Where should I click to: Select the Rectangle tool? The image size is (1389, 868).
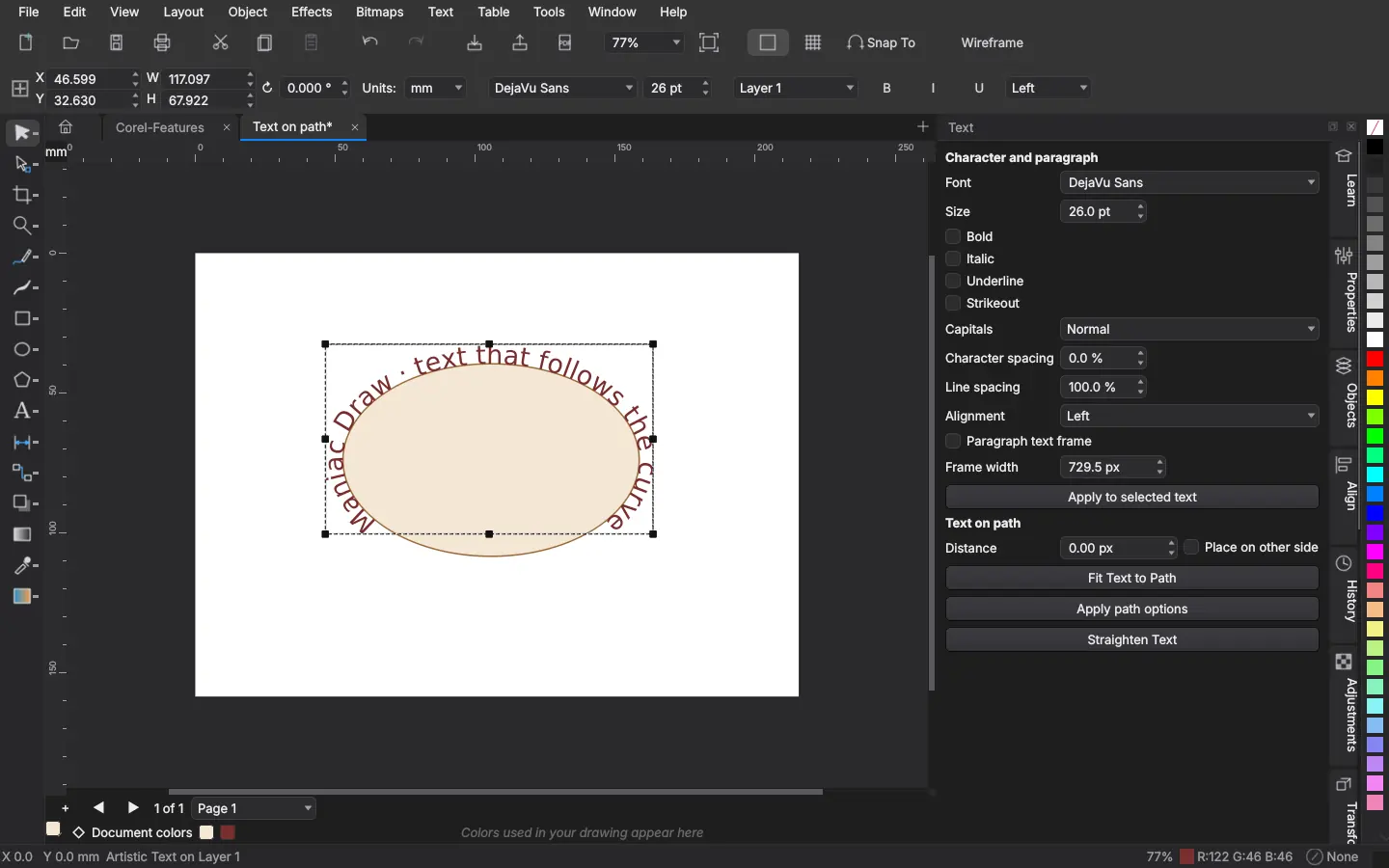coord(24,319)
